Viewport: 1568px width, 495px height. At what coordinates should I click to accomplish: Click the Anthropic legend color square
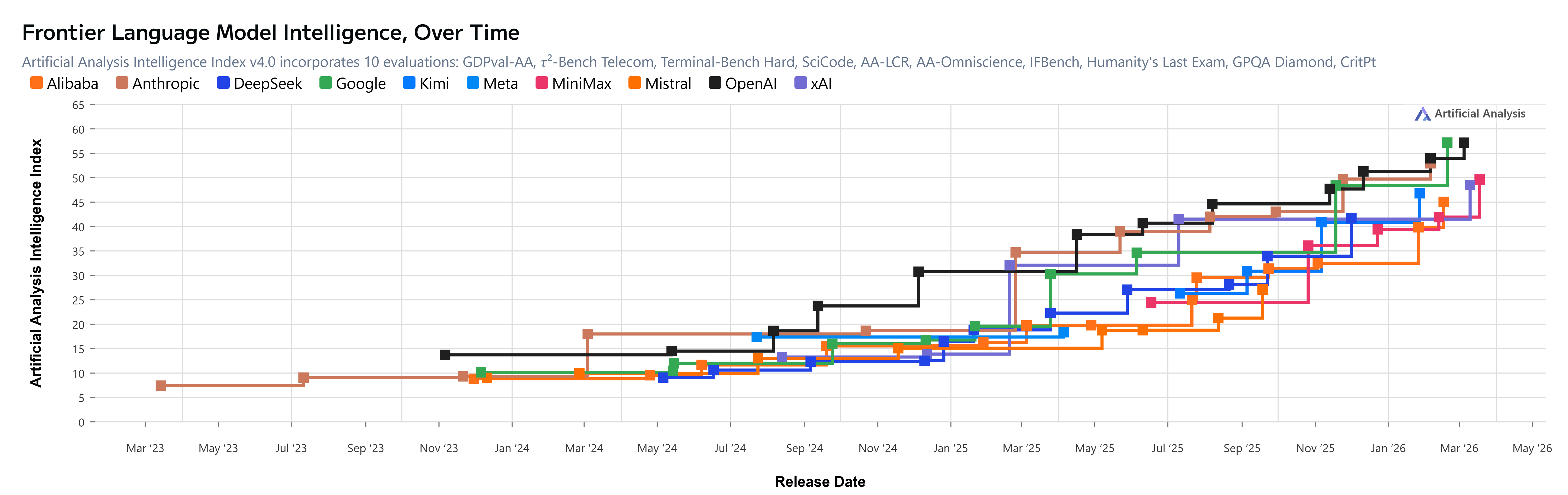[x=122, y=83]
